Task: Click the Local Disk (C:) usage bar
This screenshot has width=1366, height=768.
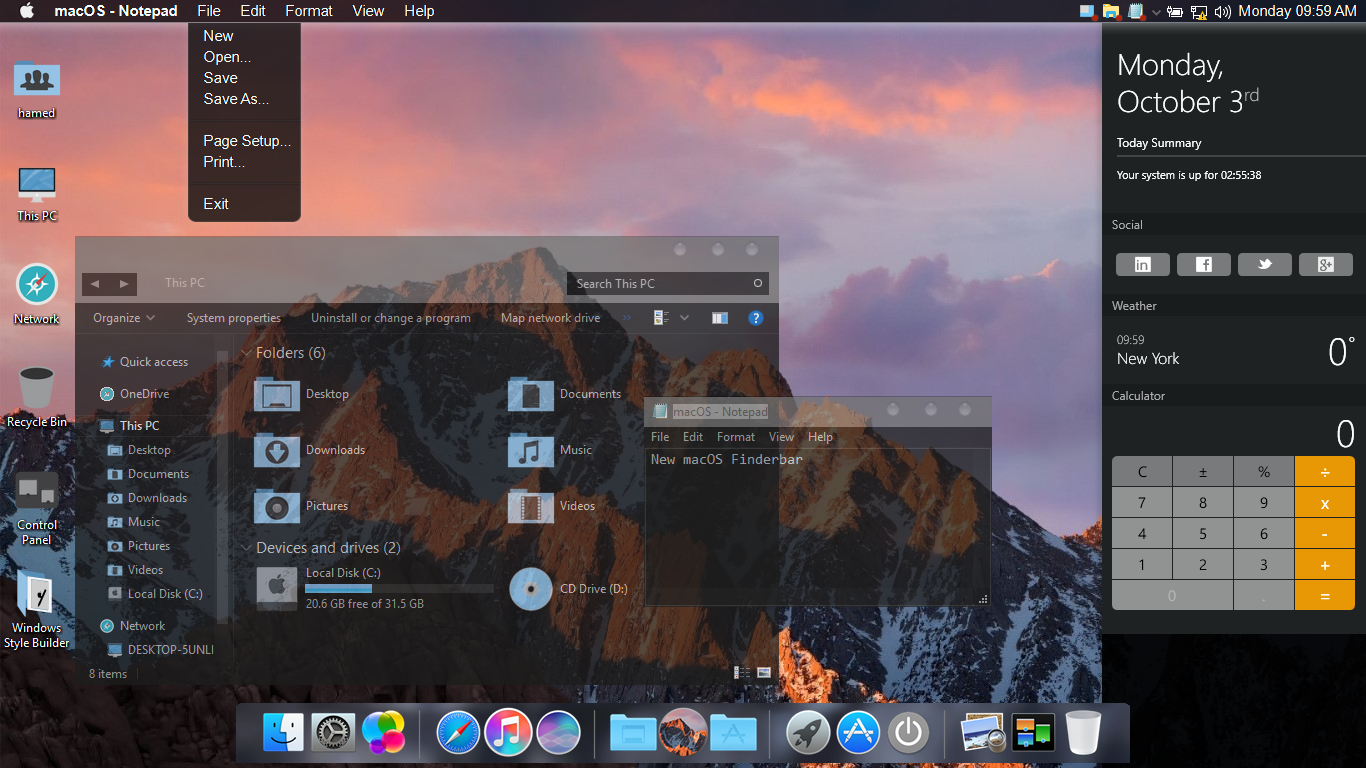Action: 399,589
